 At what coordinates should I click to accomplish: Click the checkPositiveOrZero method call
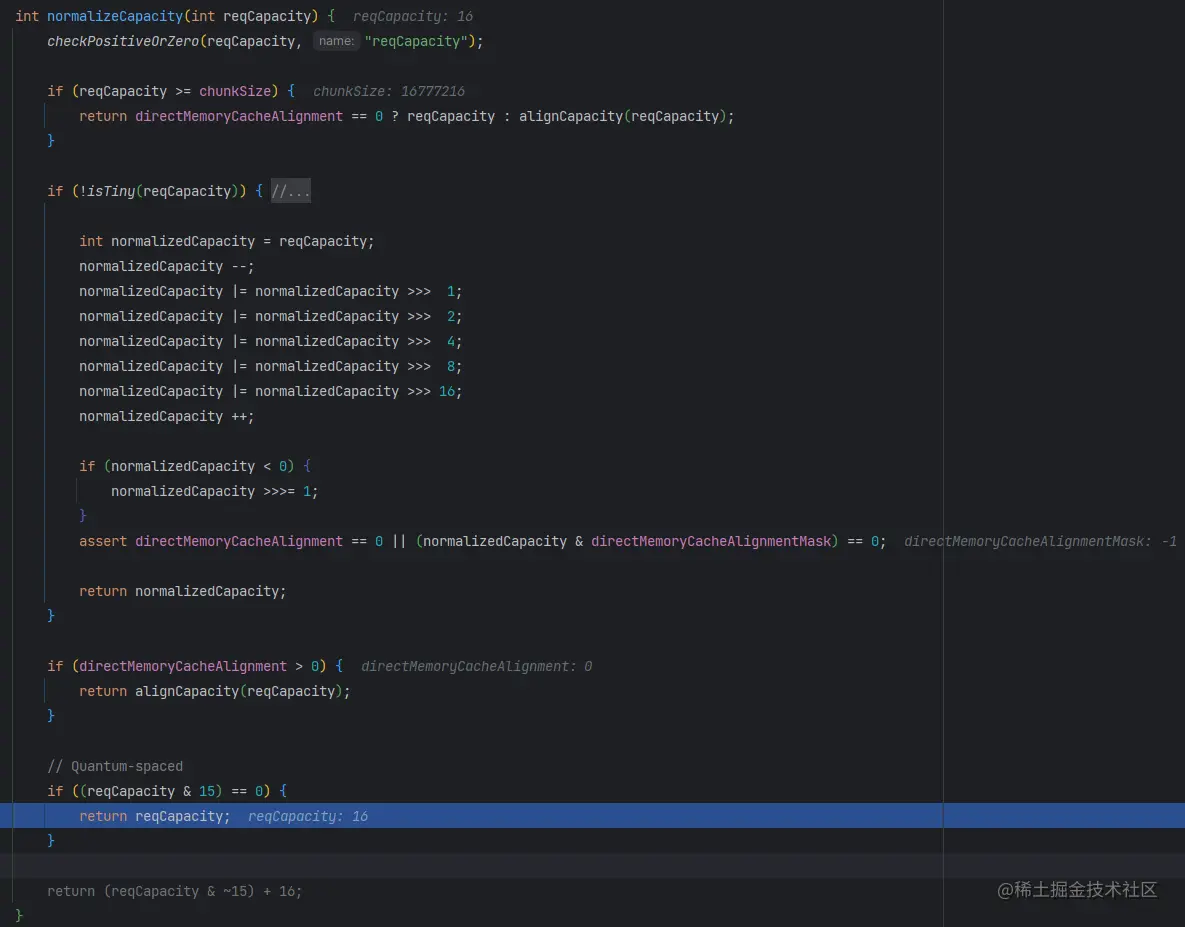point(122,42)
